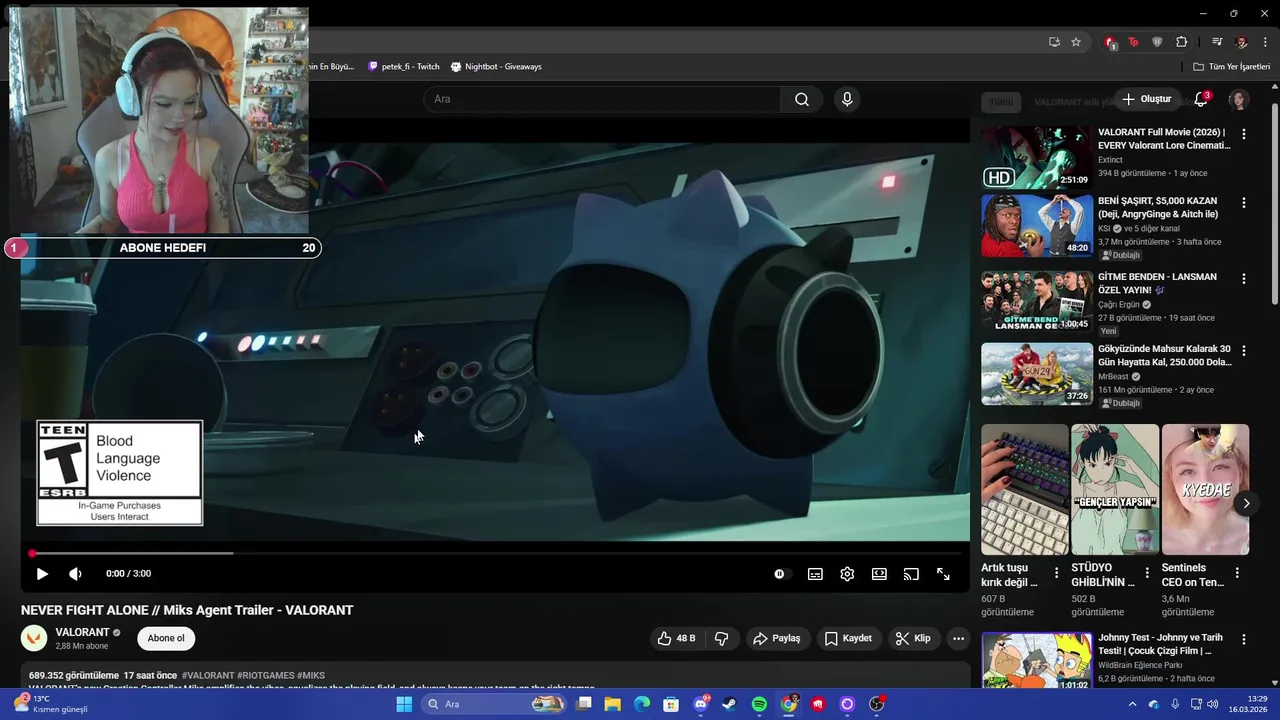The width and height of the screenshot is (1280, 720).
Task: Click the #RIOTGAMES hashtag
Action: click(265, 676)
